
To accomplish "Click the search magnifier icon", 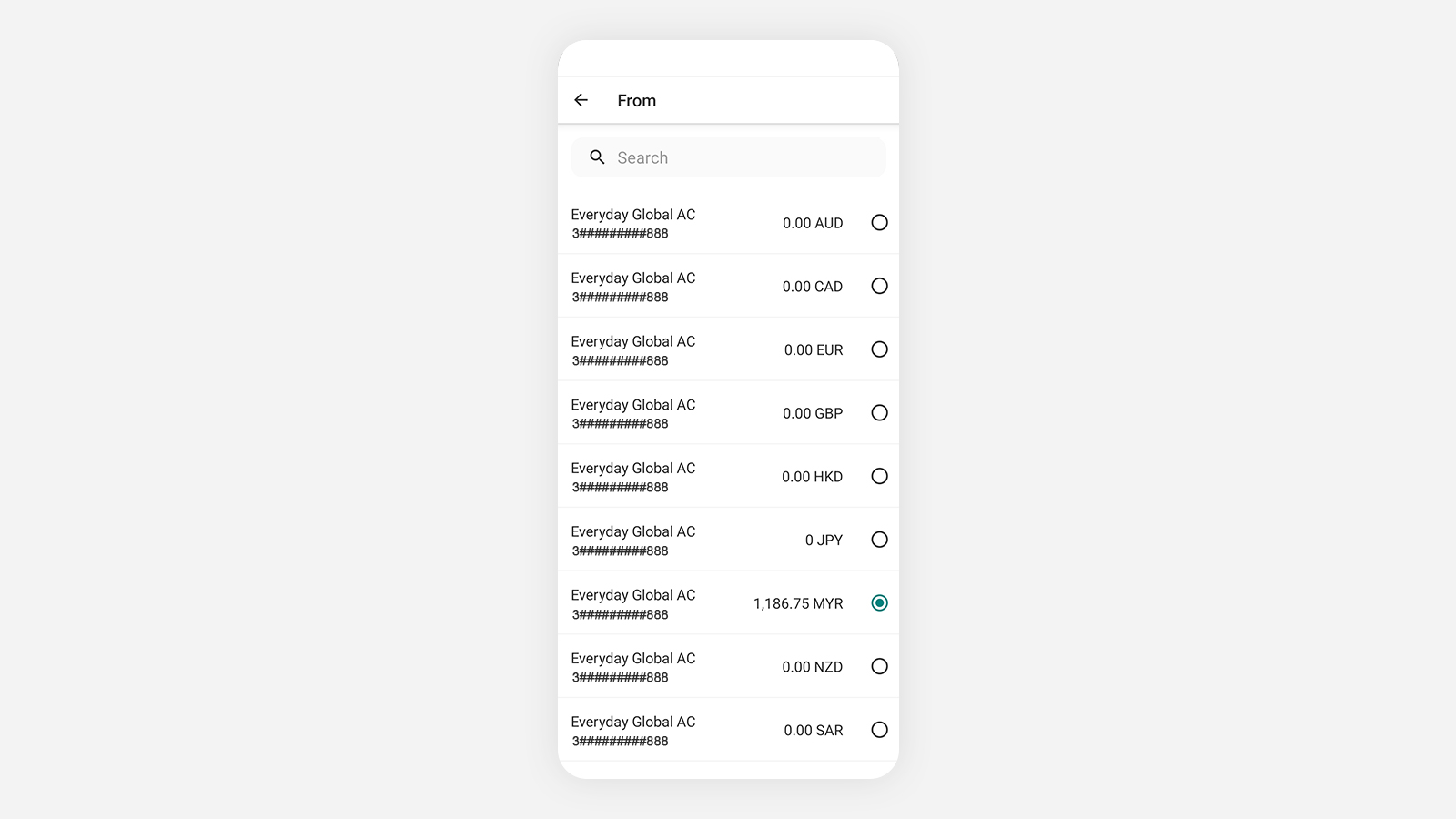I will (x=597, y=157).
